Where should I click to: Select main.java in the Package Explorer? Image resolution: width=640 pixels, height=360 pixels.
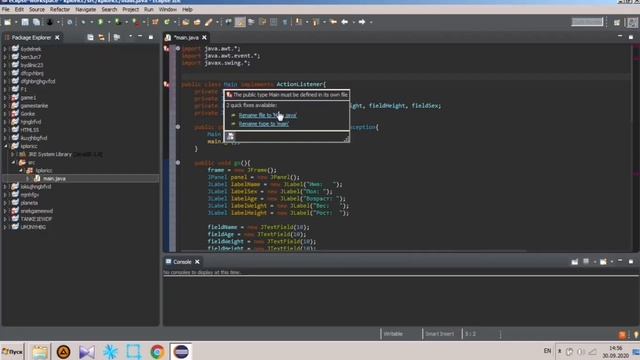54,178
